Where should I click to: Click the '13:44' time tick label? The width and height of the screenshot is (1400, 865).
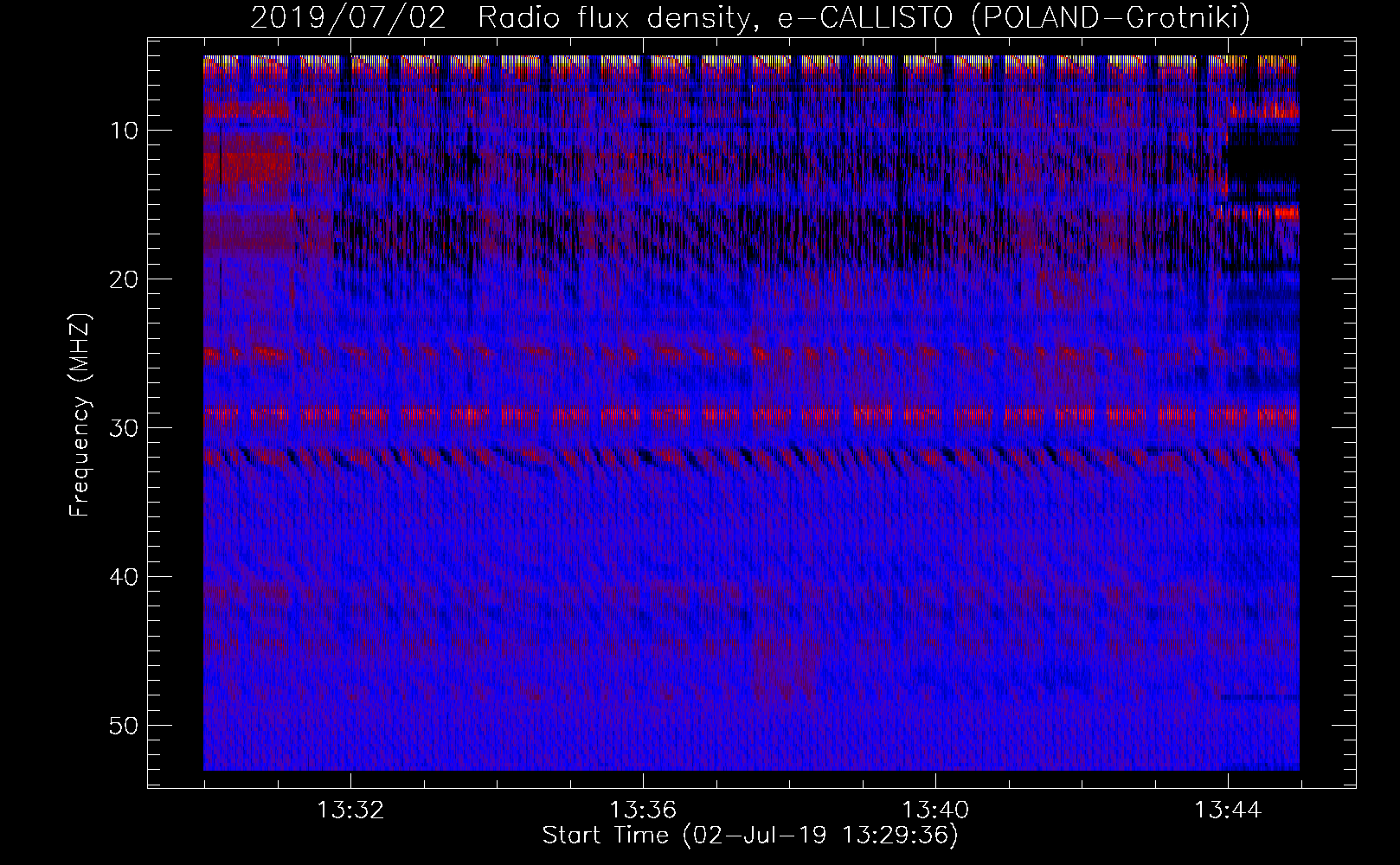point(1228,811)
